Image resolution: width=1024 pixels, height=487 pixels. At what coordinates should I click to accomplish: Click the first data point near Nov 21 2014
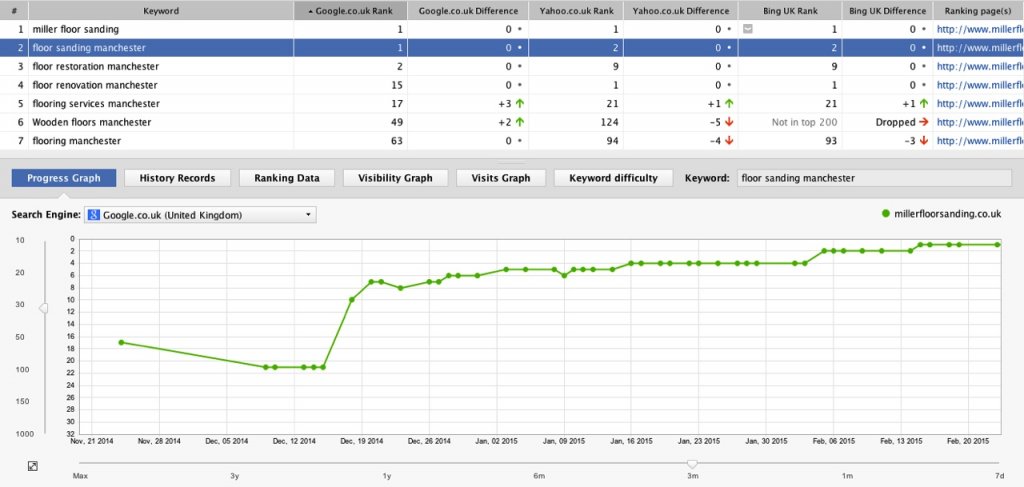[121, 342]
